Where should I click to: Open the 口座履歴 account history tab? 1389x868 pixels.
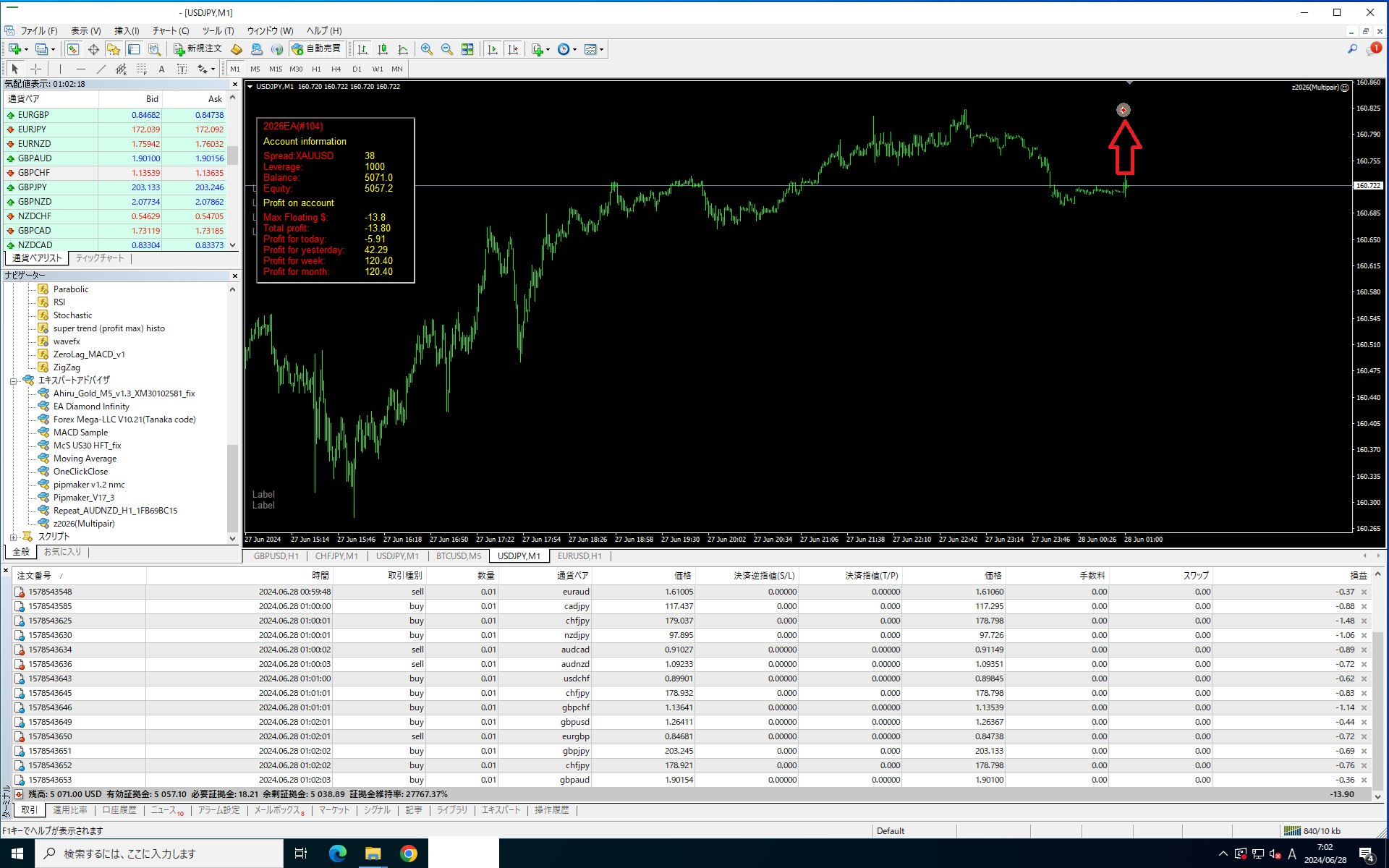coord(119,810)
